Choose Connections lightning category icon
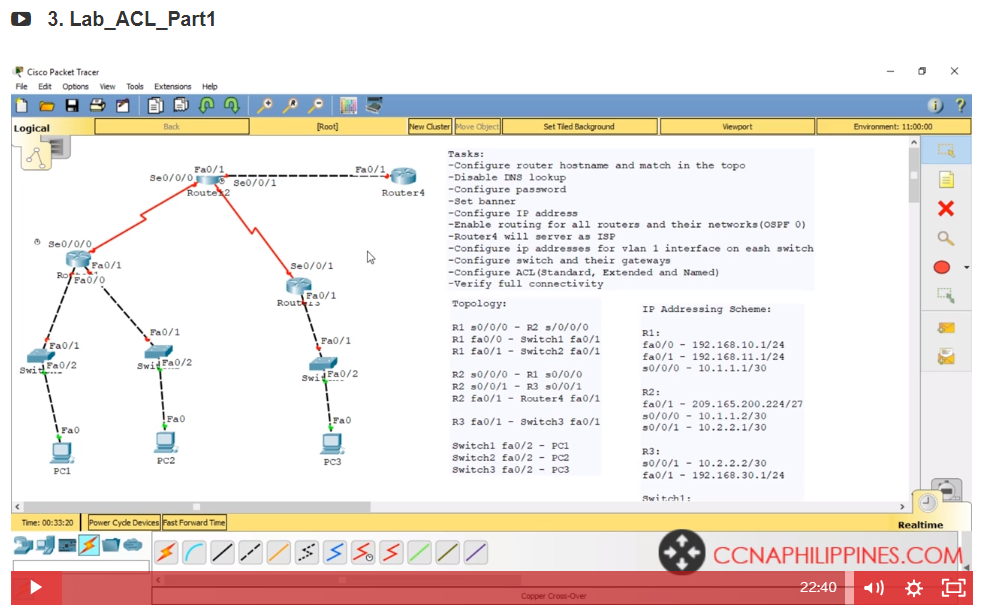This screenshot has width=986, height=614. (x=89, y=545)
